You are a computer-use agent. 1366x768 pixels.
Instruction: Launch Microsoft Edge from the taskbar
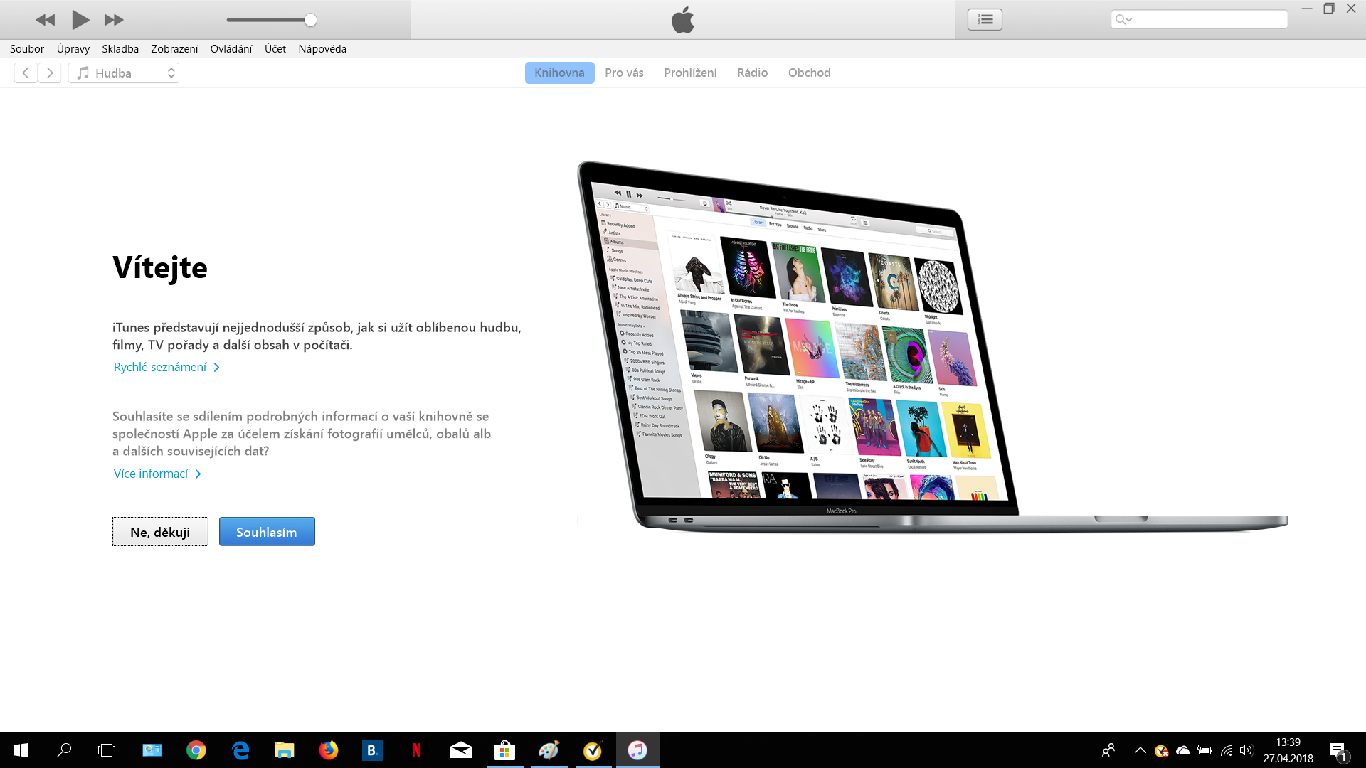point(240,750)
